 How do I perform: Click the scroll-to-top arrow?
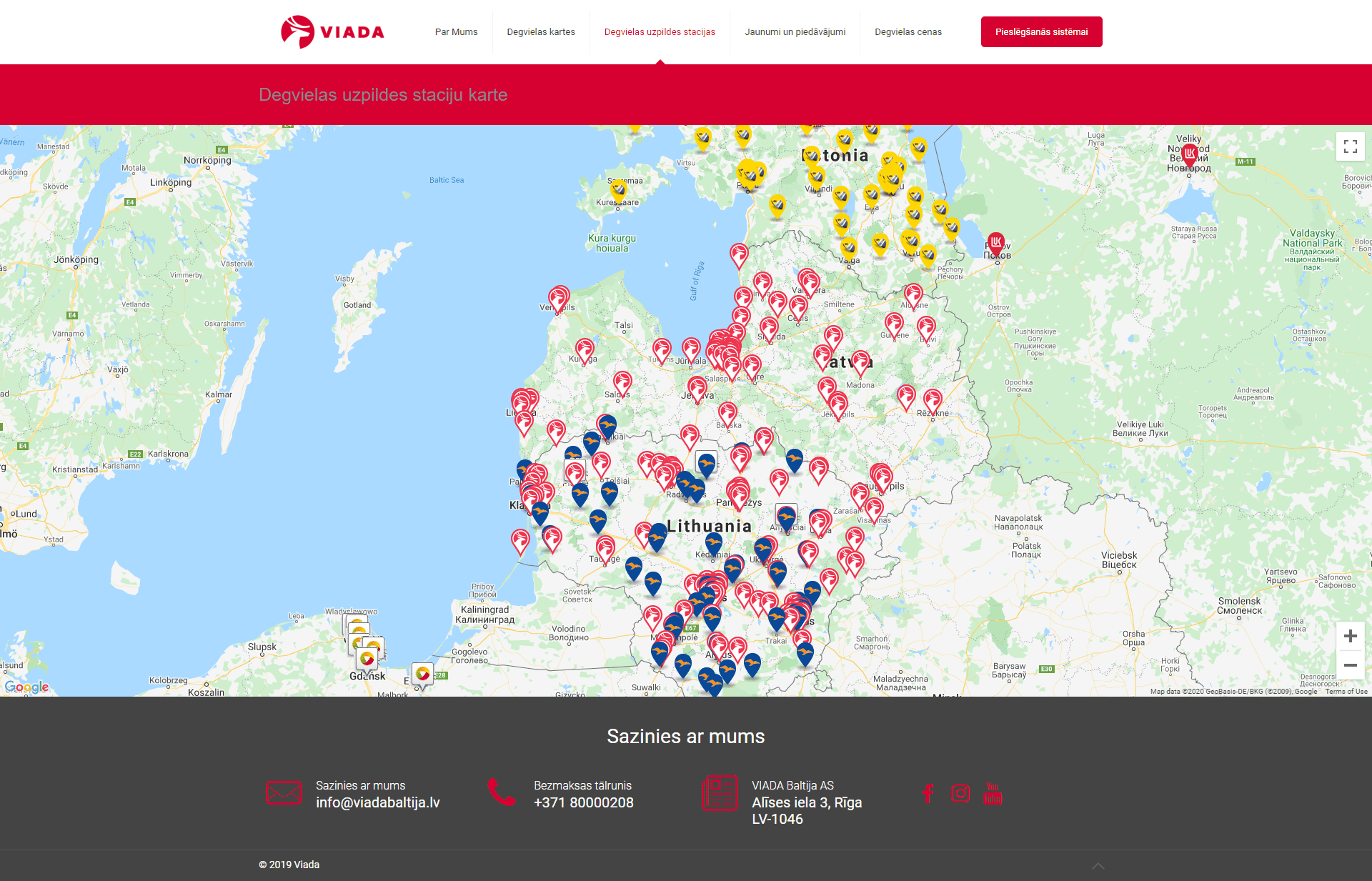click(1098, 865)
